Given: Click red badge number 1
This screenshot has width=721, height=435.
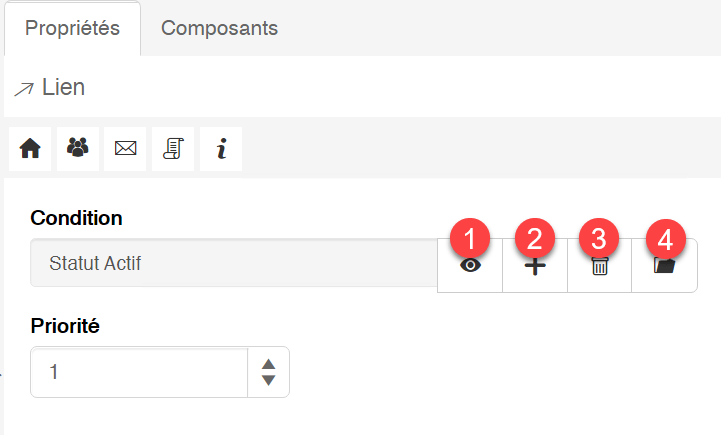Looking at the screenshot, I should tap(471, 238).
